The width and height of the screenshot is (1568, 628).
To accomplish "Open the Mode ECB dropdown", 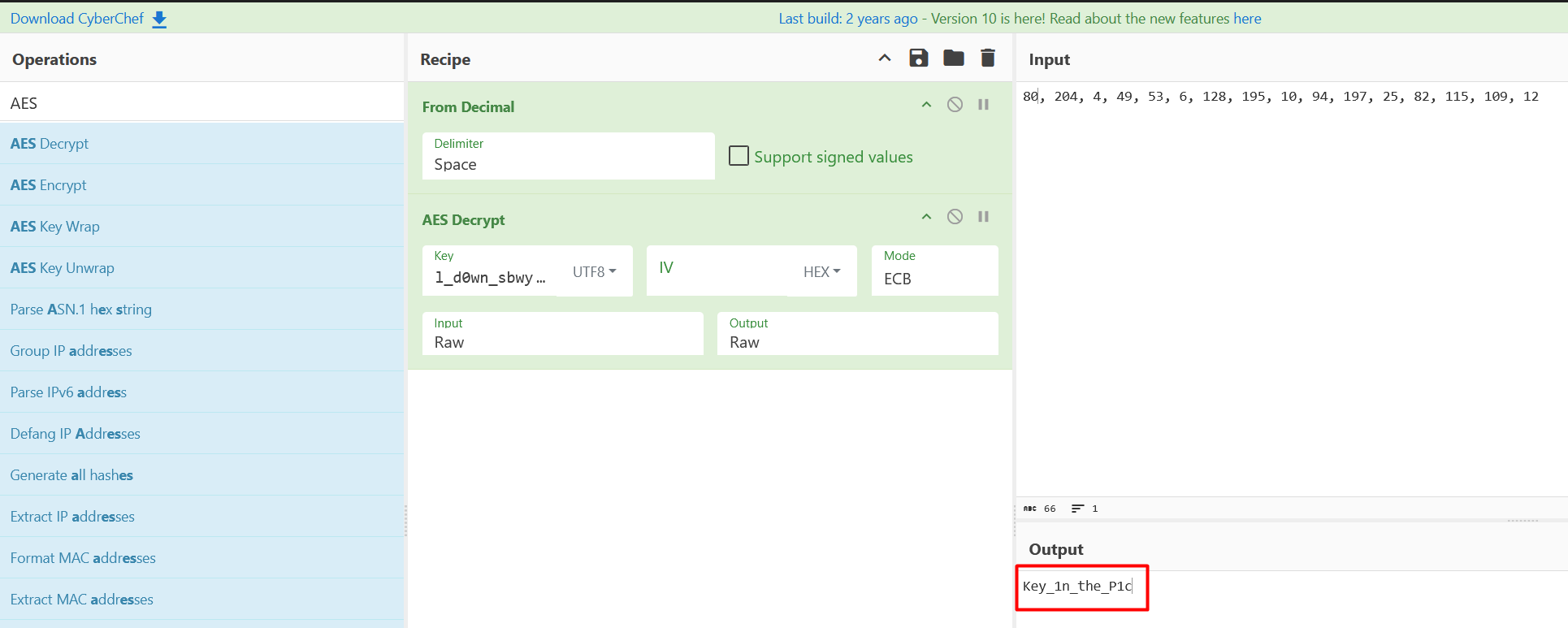I will tap(934, 279).
